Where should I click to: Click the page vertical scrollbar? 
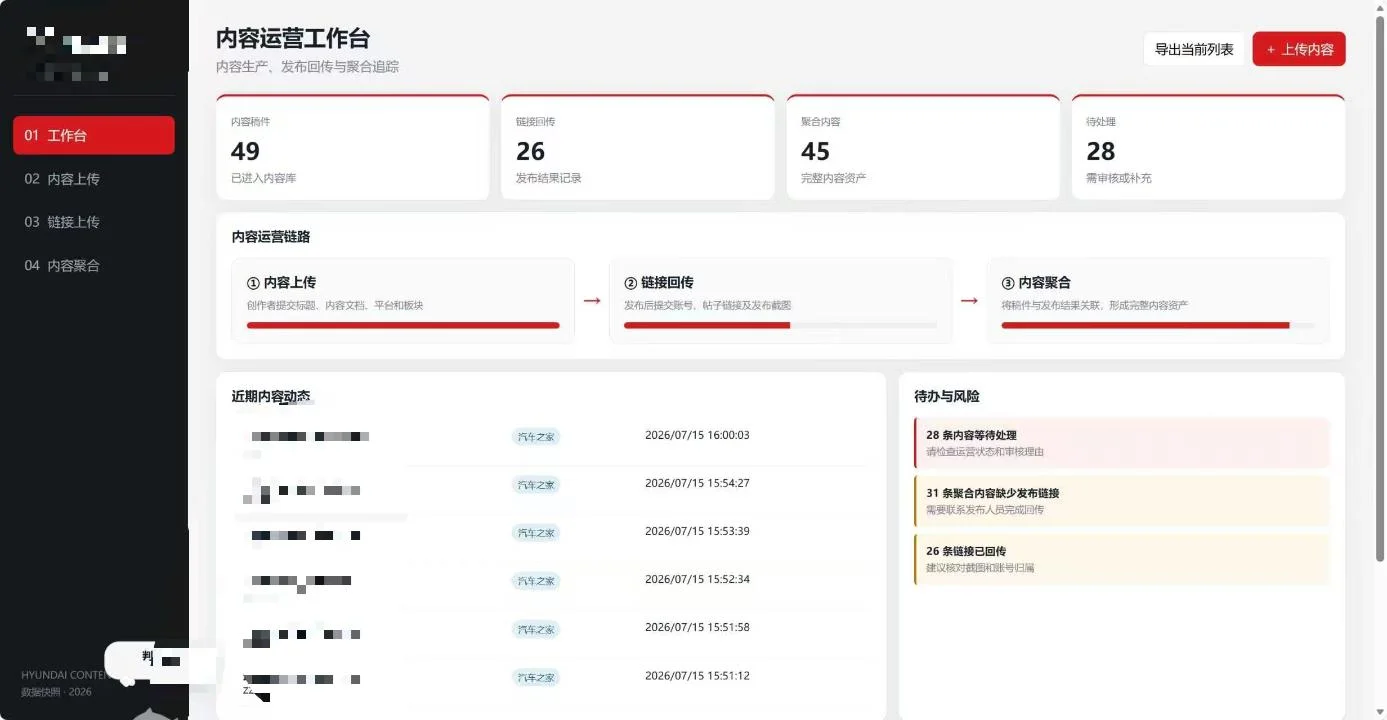tap(1381, 290)
